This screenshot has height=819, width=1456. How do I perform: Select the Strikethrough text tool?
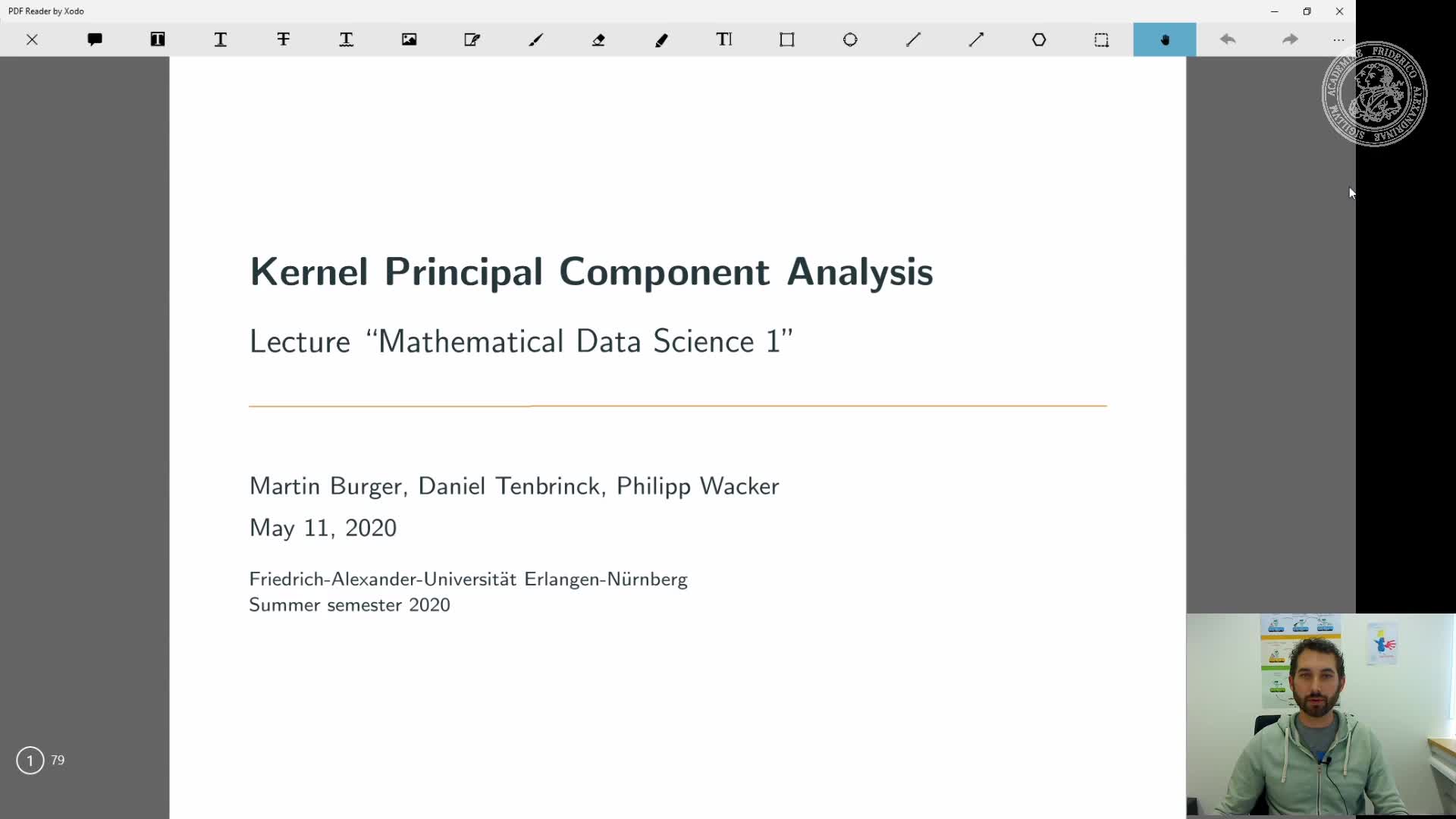pyautogui.click(x=284, y=39)
